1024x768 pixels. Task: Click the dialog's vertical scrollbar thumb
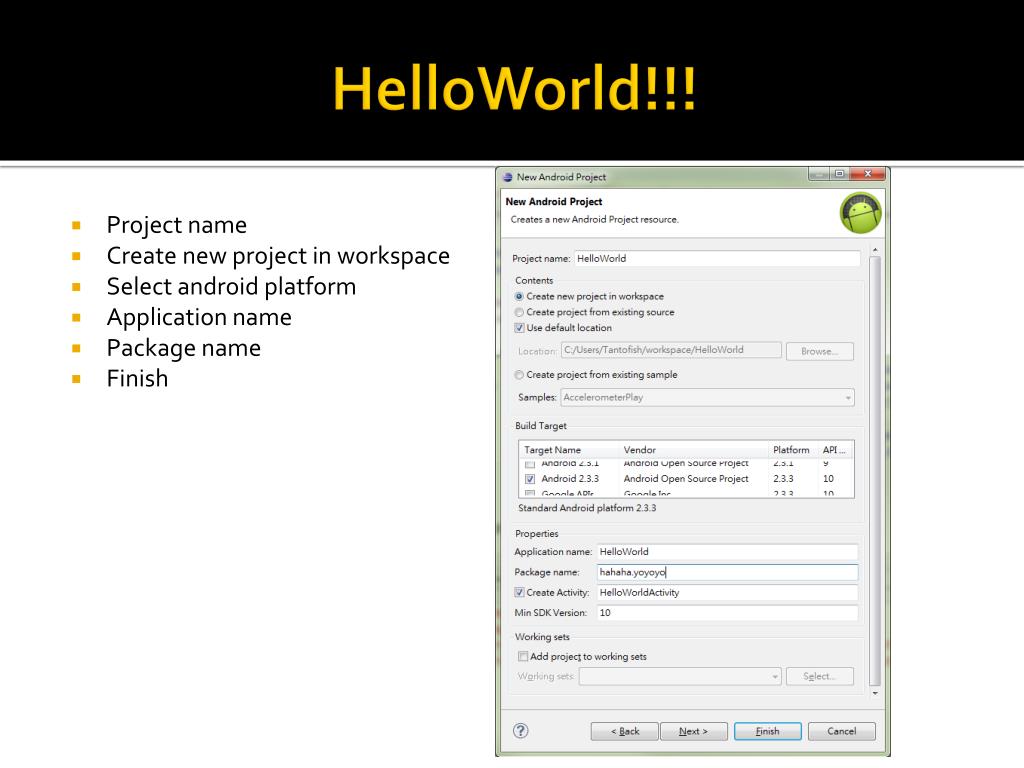tap(875, 471)
